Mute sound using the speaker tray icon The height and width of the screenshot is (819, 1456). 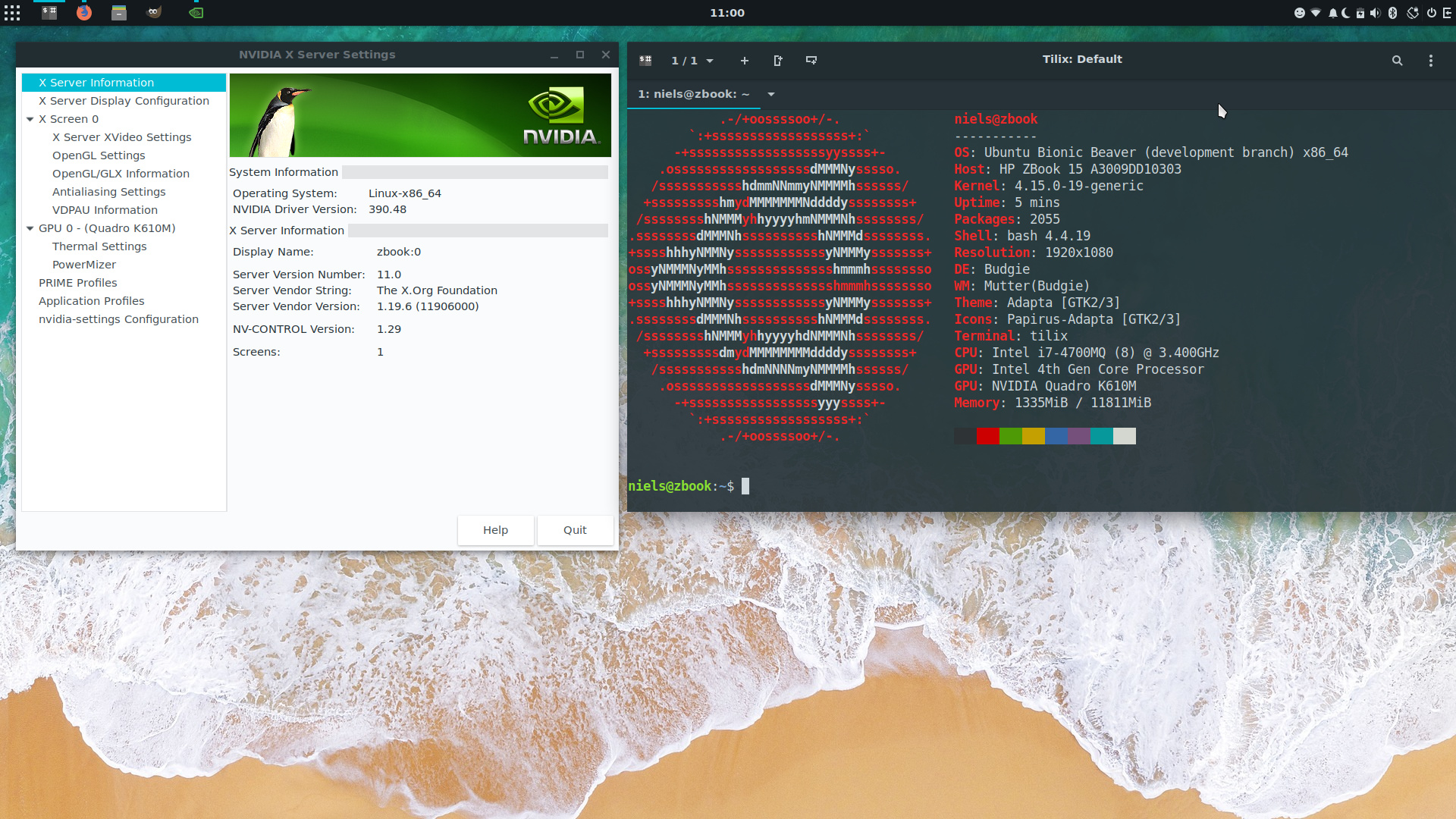pos(1375,13)
